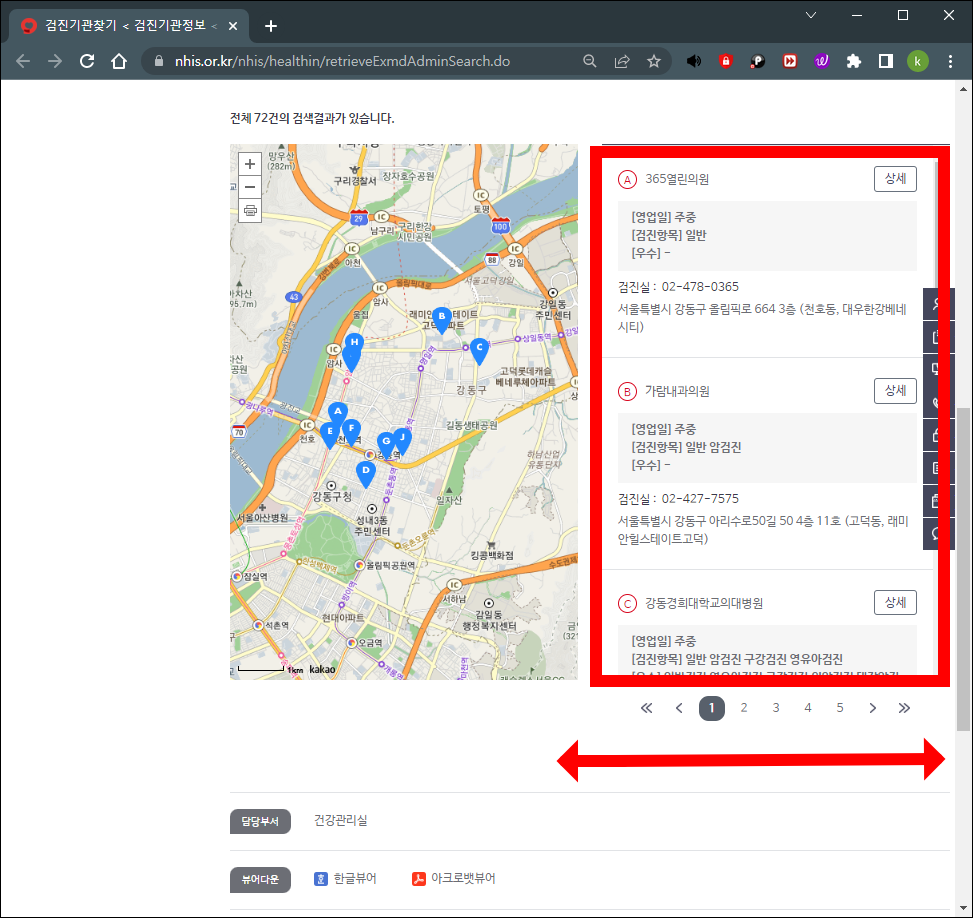Close the 검진기관찾기 tab

(233, 25)
